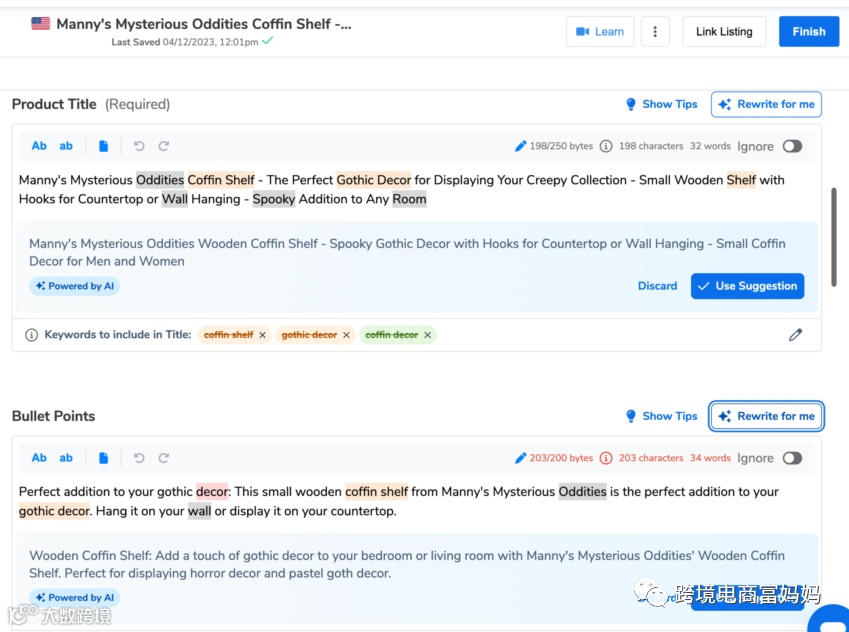
Task: Click into the Bullet Points text field
Action: tap(416, 501)
